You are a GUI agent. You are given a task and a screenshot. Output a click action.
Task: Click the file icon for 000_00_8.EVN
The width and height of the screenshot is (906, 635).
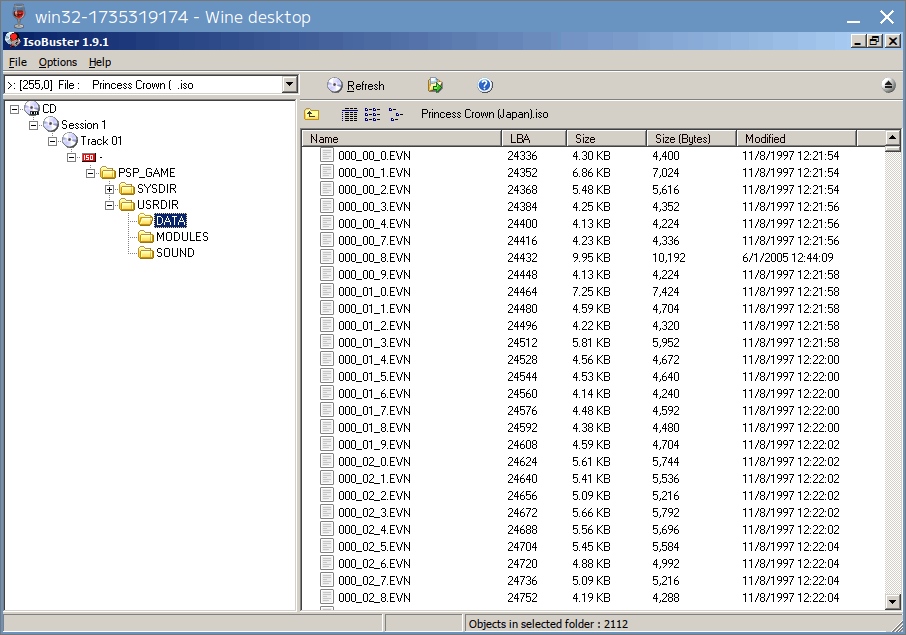click(x=327, y=257)
